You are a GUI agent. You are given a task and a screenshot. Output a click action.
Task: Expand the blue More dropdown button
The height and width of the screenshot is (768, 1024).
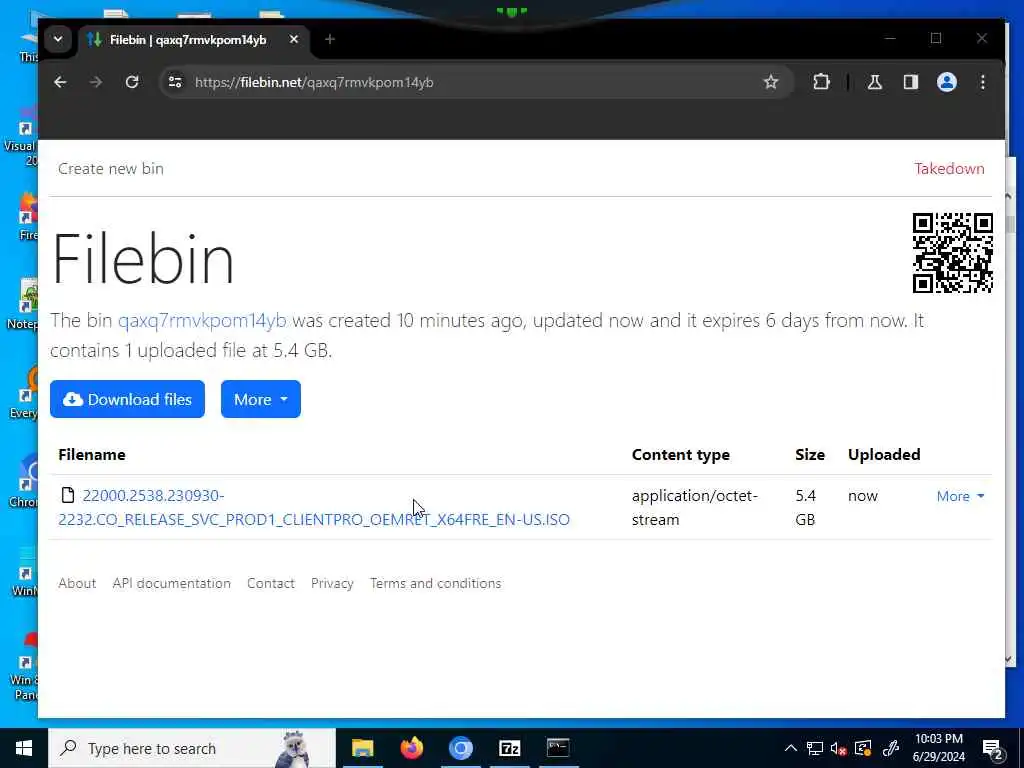(x=261, y=399)
